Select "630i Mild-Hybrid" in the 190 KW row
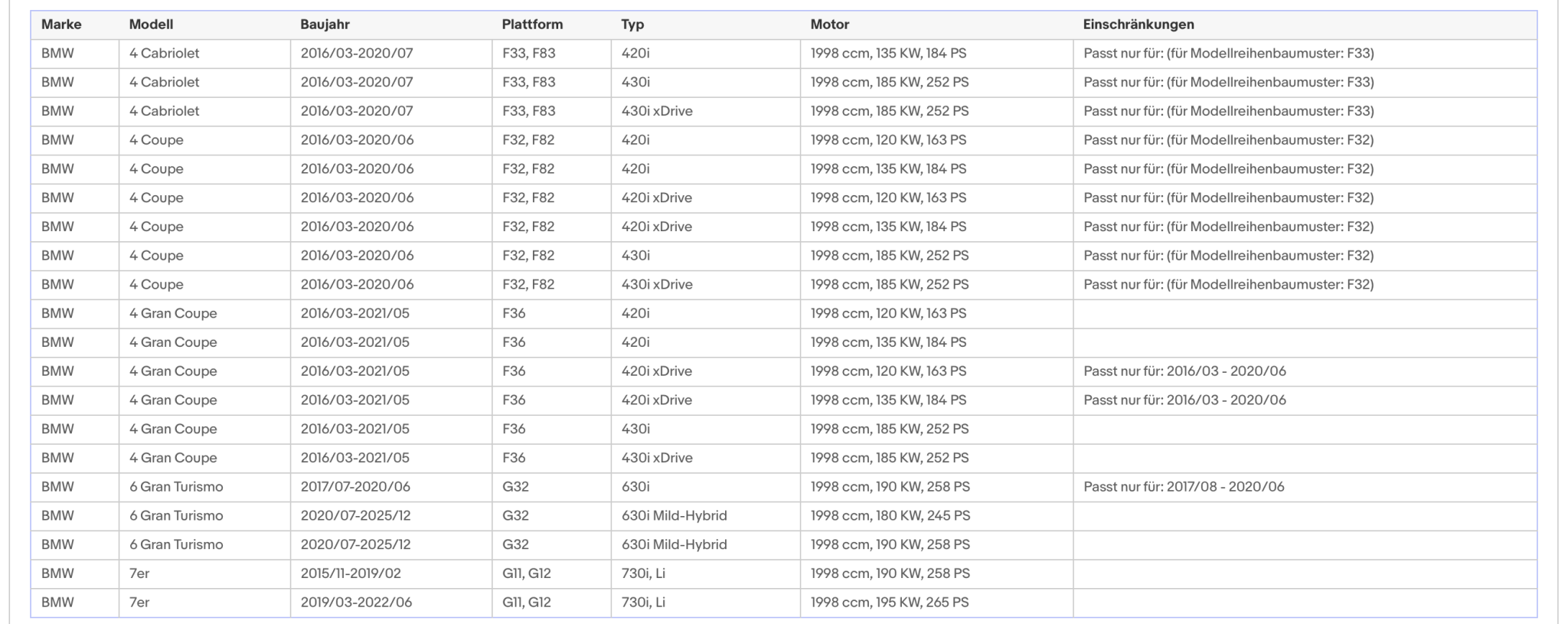Image resolution: width=1568 pixels, height=624 pixels. point(675,545)
